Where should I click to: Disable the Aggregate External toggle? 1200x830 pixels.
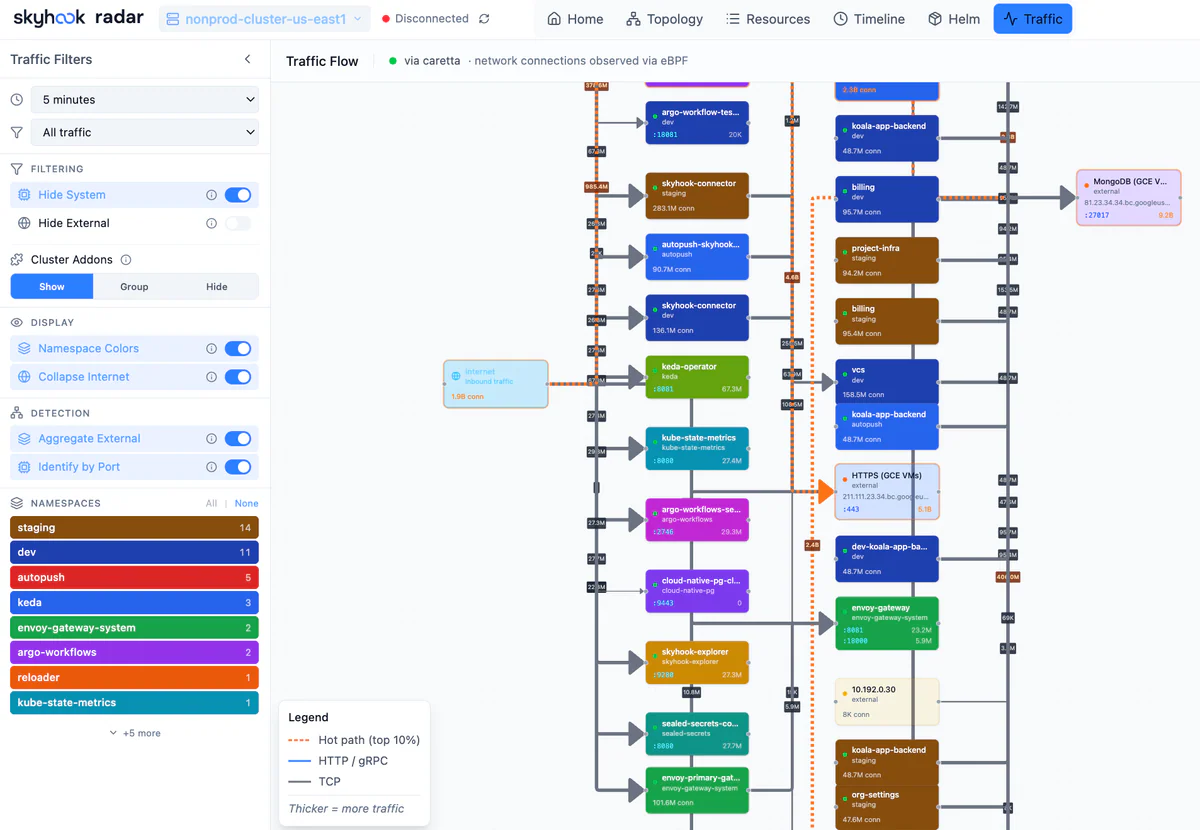pos(238,439)
